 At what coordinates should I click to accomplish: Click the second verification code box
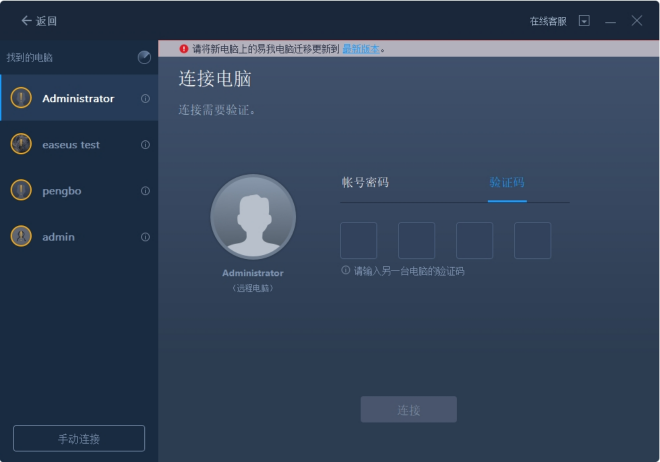(x=417, y=241)
